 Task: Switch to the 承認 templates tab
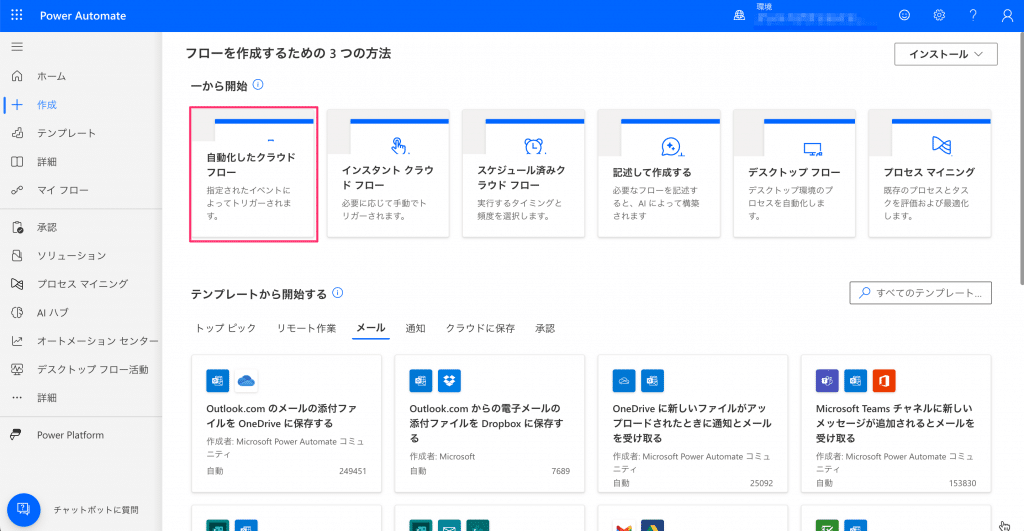[x=545, y=329]
